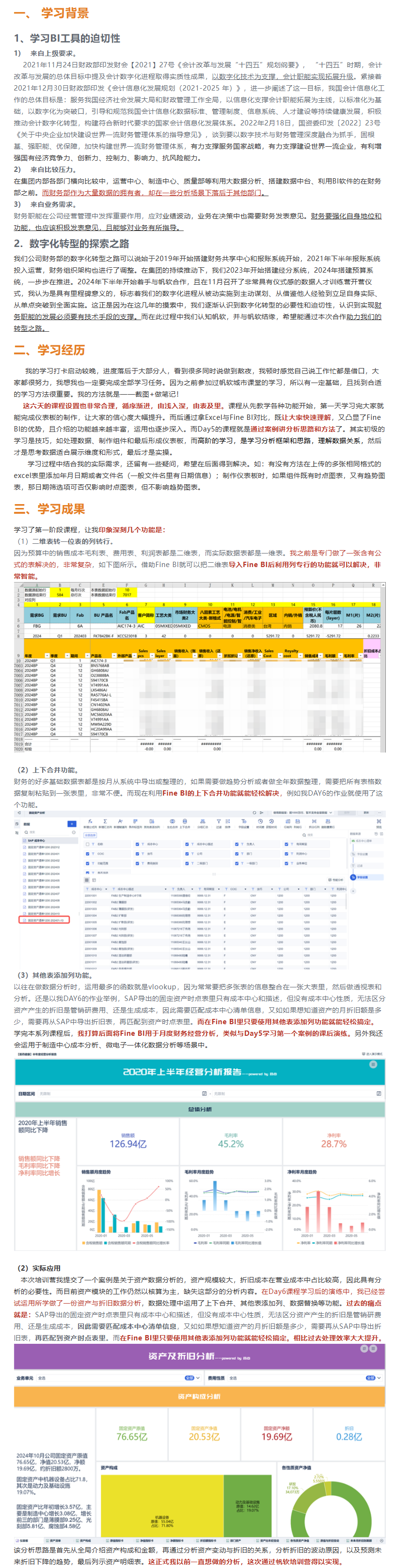Click the 三、学习成果 heading
This screenshot has width=396, height=1568.
pos(49,508)
